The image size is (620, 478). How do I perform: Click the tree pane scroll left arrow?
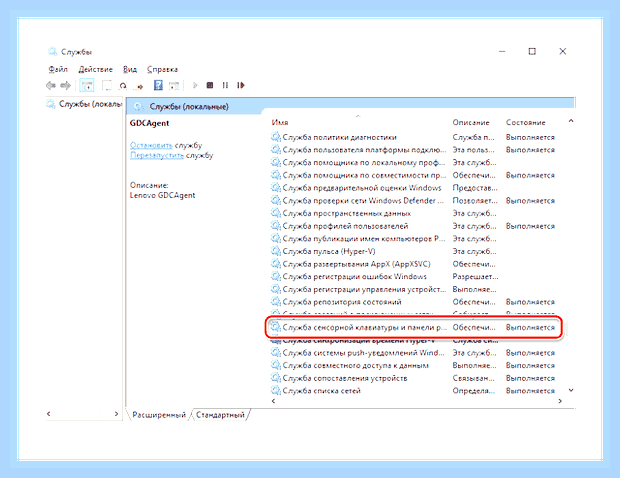tap(49, 414)
